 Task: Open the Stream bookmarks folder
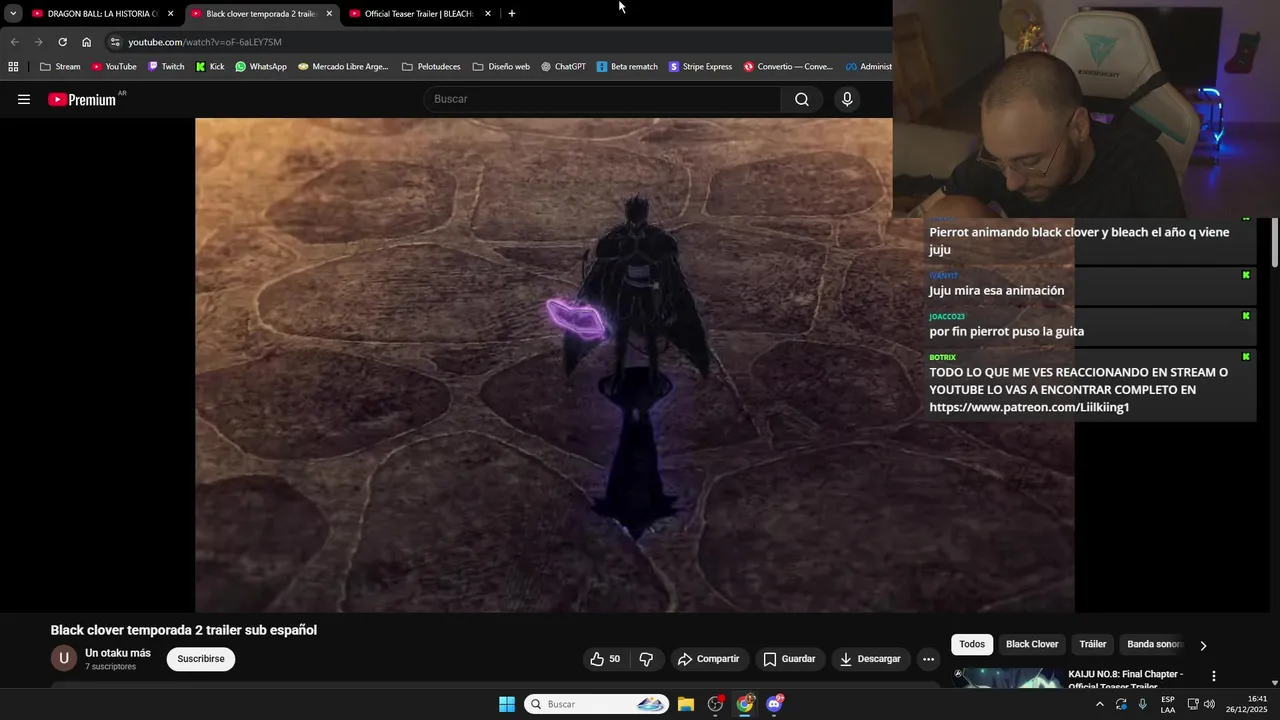60,67
